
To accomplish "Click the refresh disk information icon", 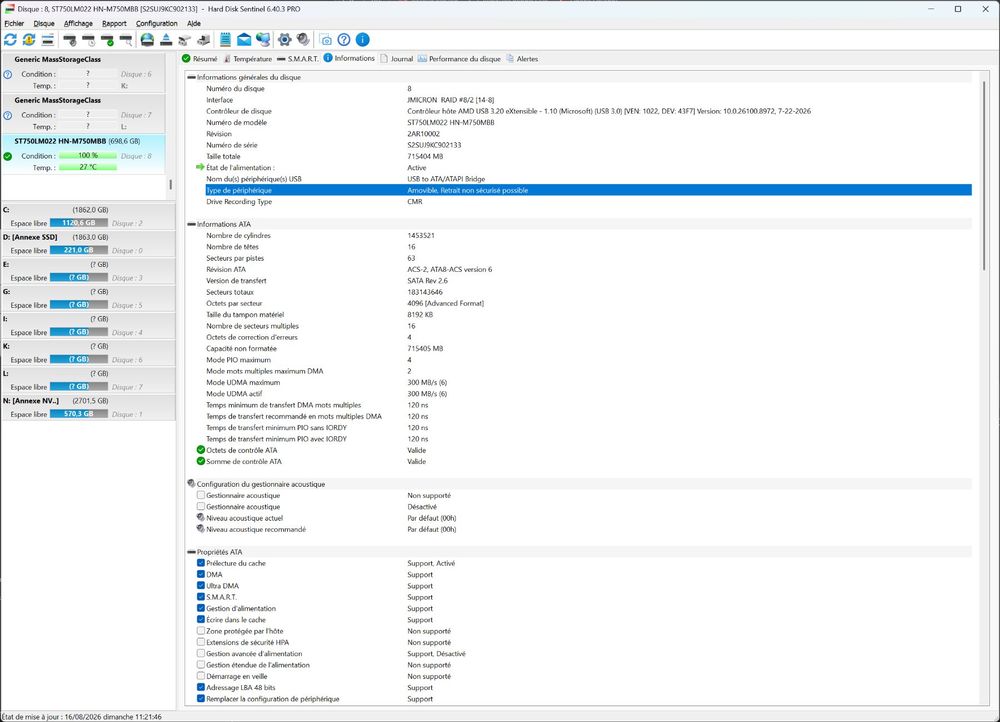I will [10, 40].
